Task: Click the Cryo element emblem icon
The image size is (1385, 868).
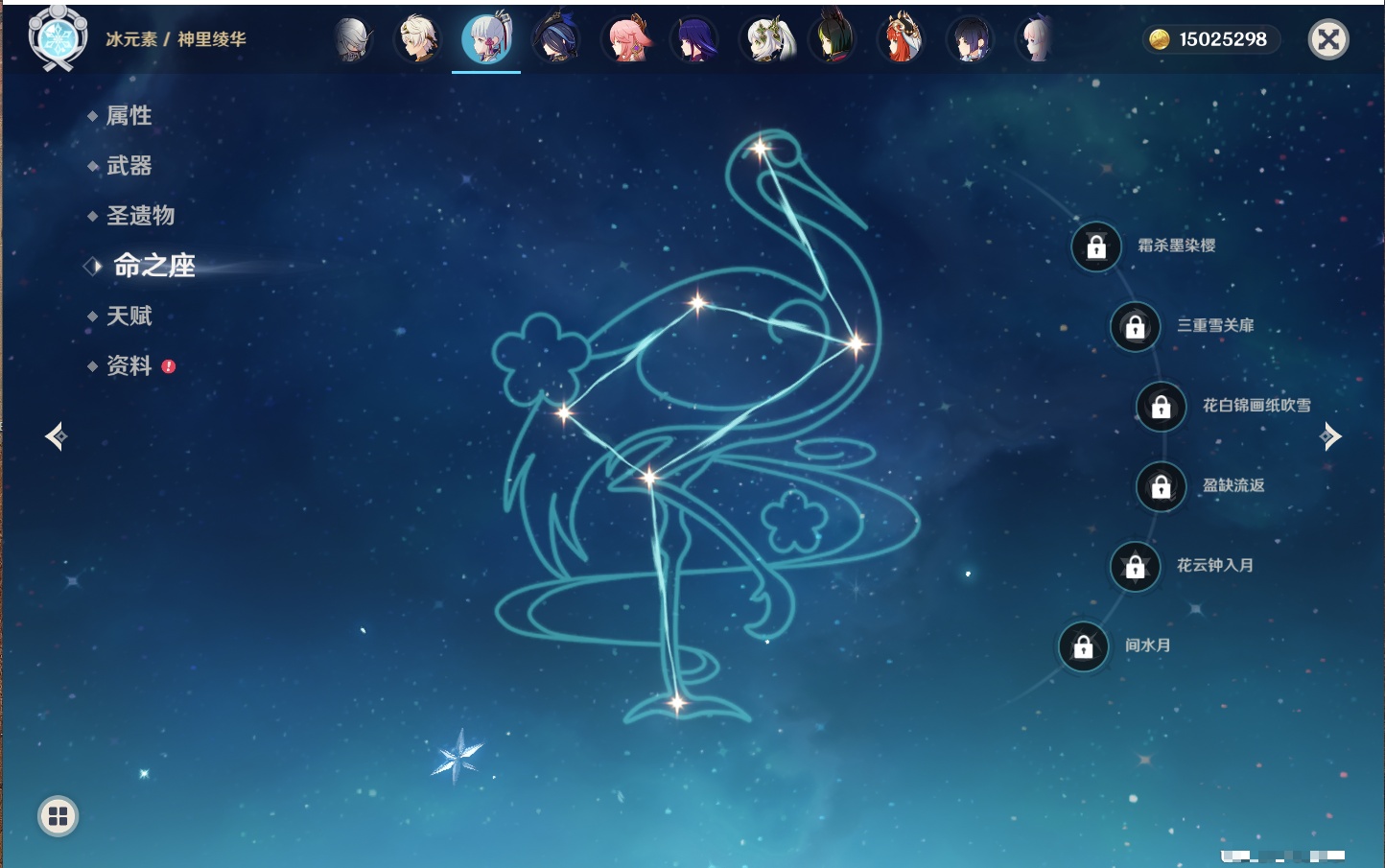Action: coord(58,38)
